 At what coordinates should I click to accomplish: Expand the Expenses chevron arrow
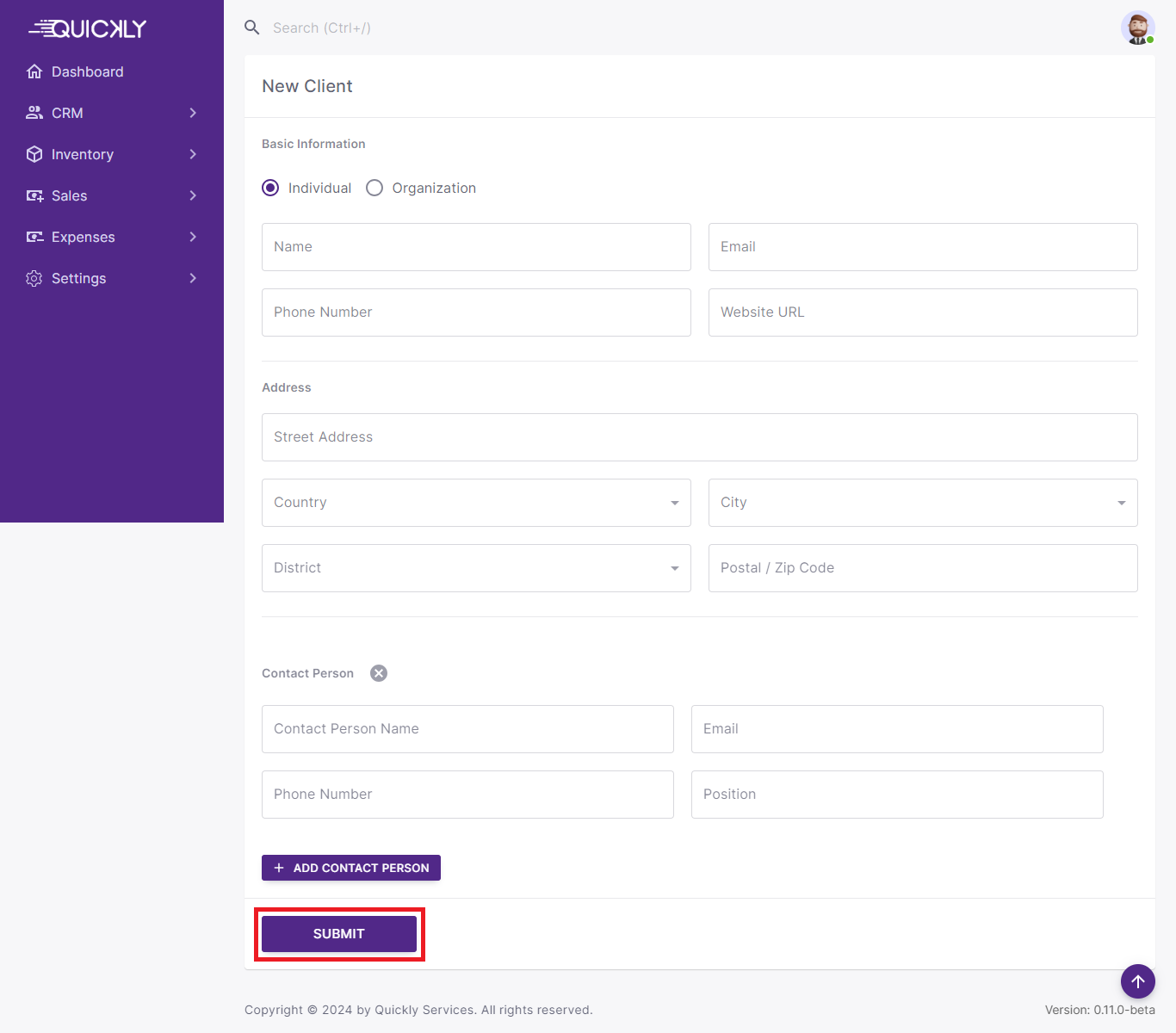click(x=193, y=237)
